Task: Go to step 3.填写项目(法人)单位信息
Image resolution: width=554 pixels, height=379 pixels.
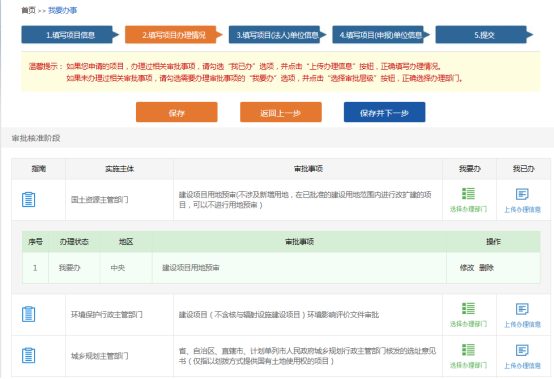Action: click(277, 35)
